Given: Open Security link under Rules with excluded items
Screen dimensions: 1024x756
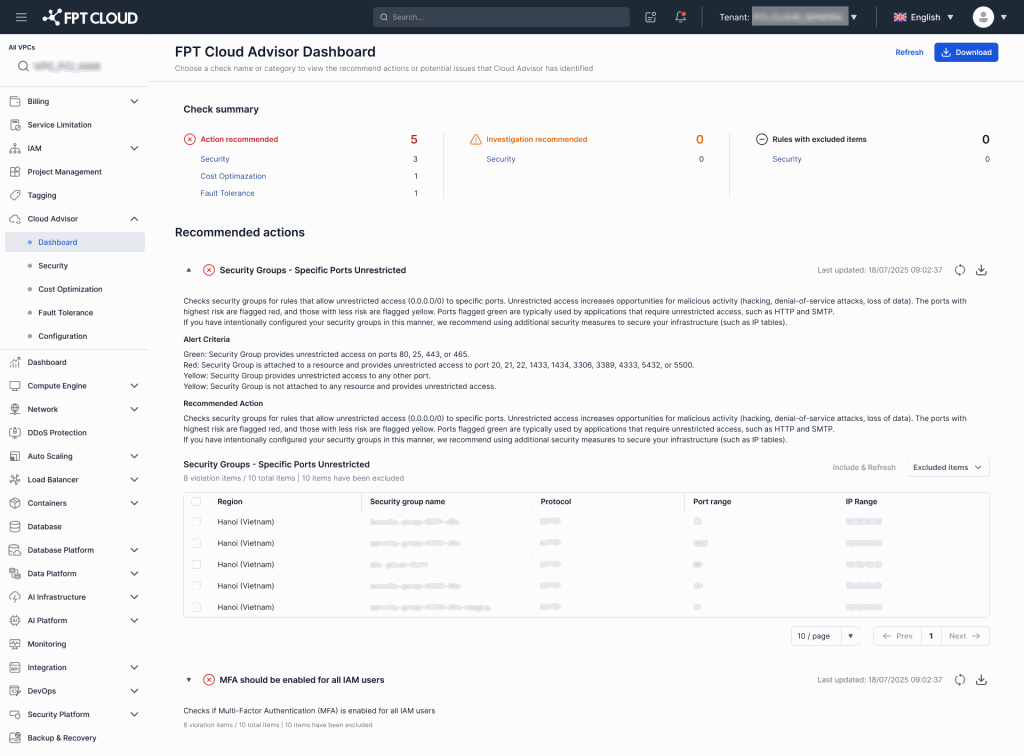Looking at the screenshot, I should (x=787, y=159).
